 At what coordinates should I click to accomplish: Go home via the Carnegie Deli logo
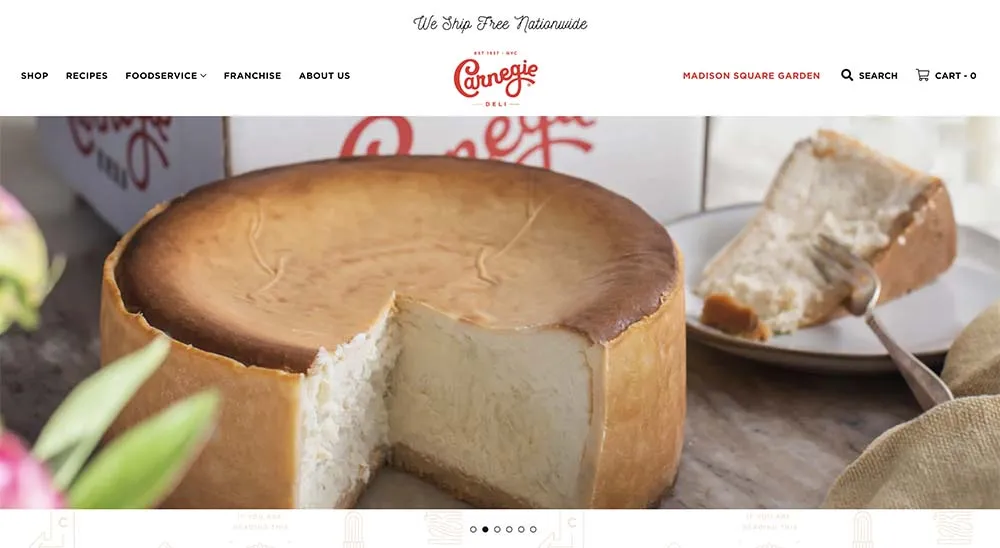click(x=496, y=78)
